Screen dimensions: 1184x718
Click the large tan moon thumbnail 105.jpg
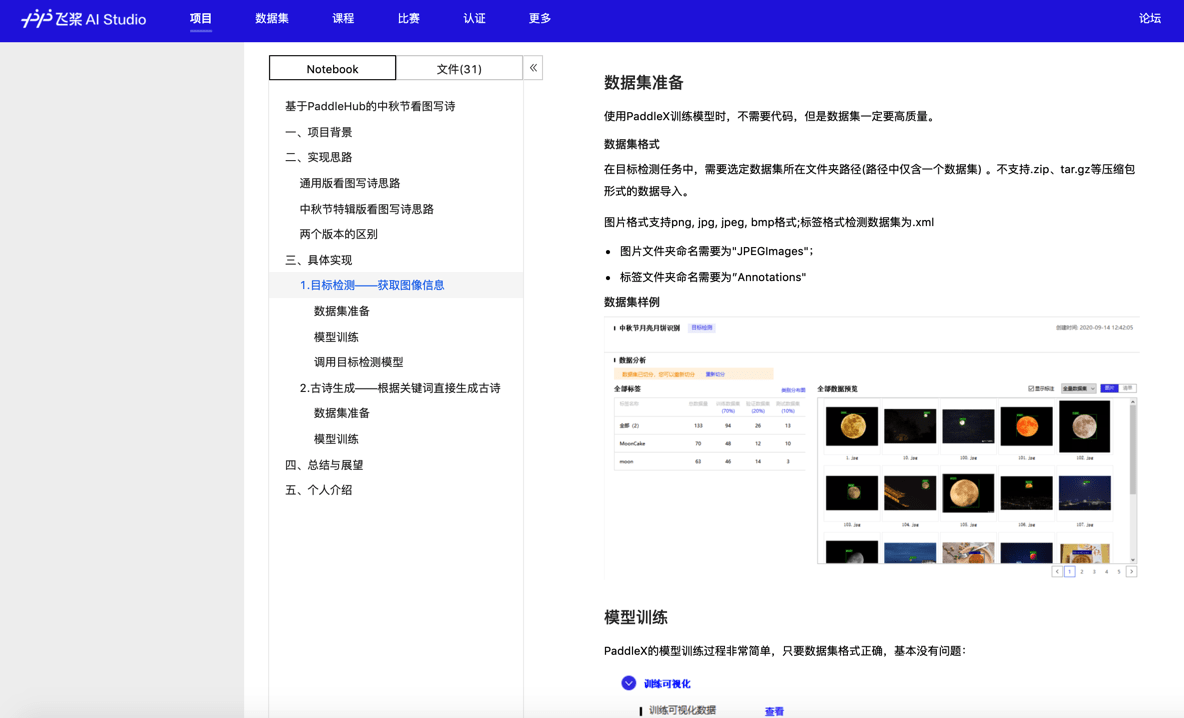click(x=968, y=494)
